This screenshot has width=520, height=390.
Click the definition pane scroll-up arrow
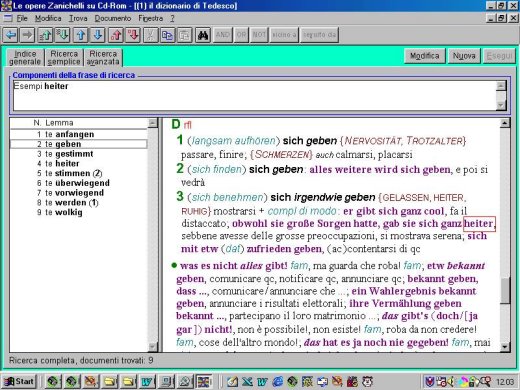point(505,123)
